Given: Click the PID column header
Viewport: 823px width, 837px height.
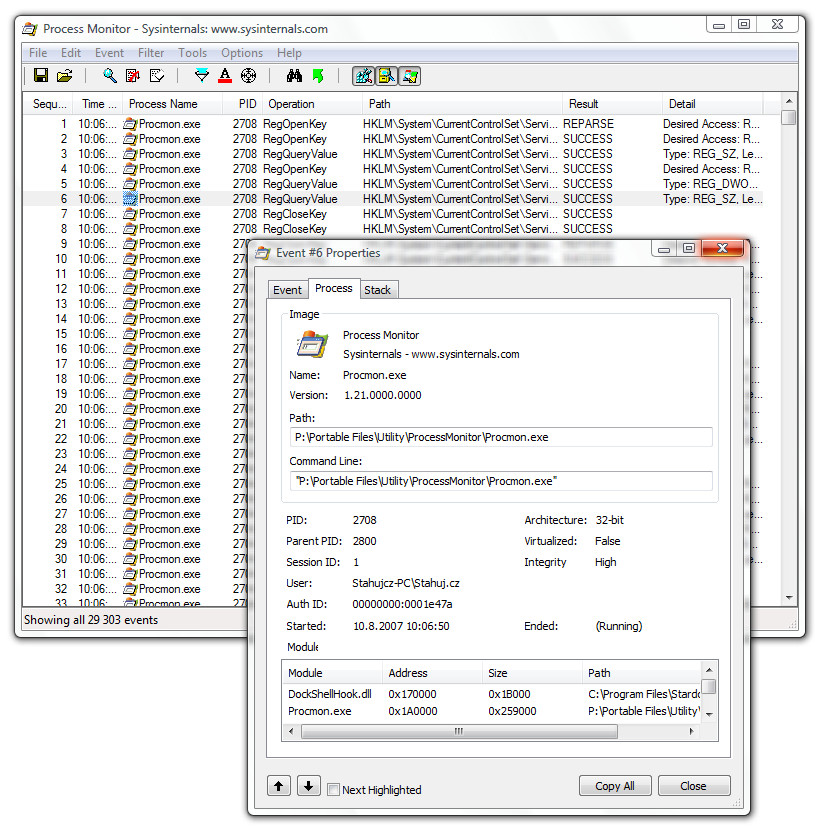Looking at the screenshot, I should point(243,104).
